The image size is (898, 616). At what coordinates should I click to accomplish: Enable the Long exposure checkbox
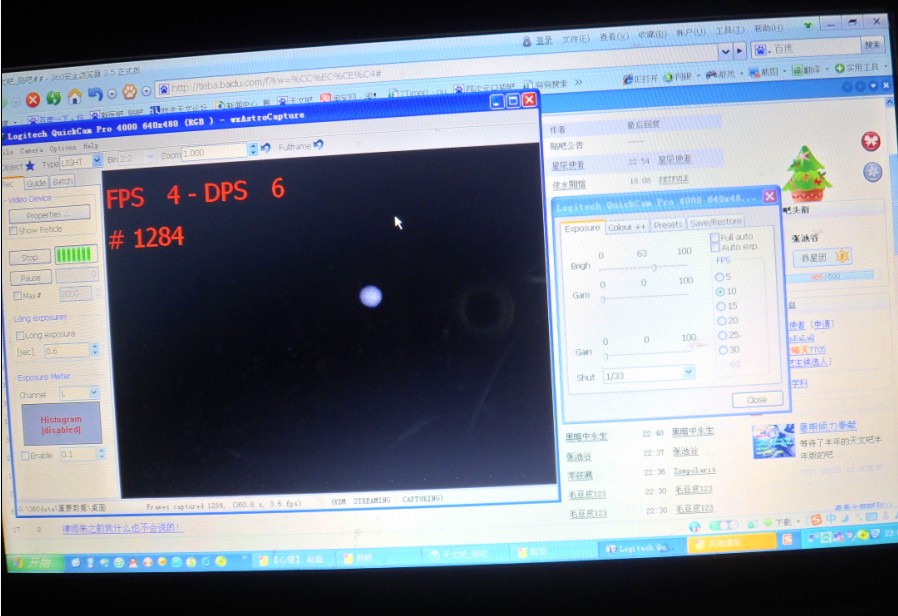[20, 335]
